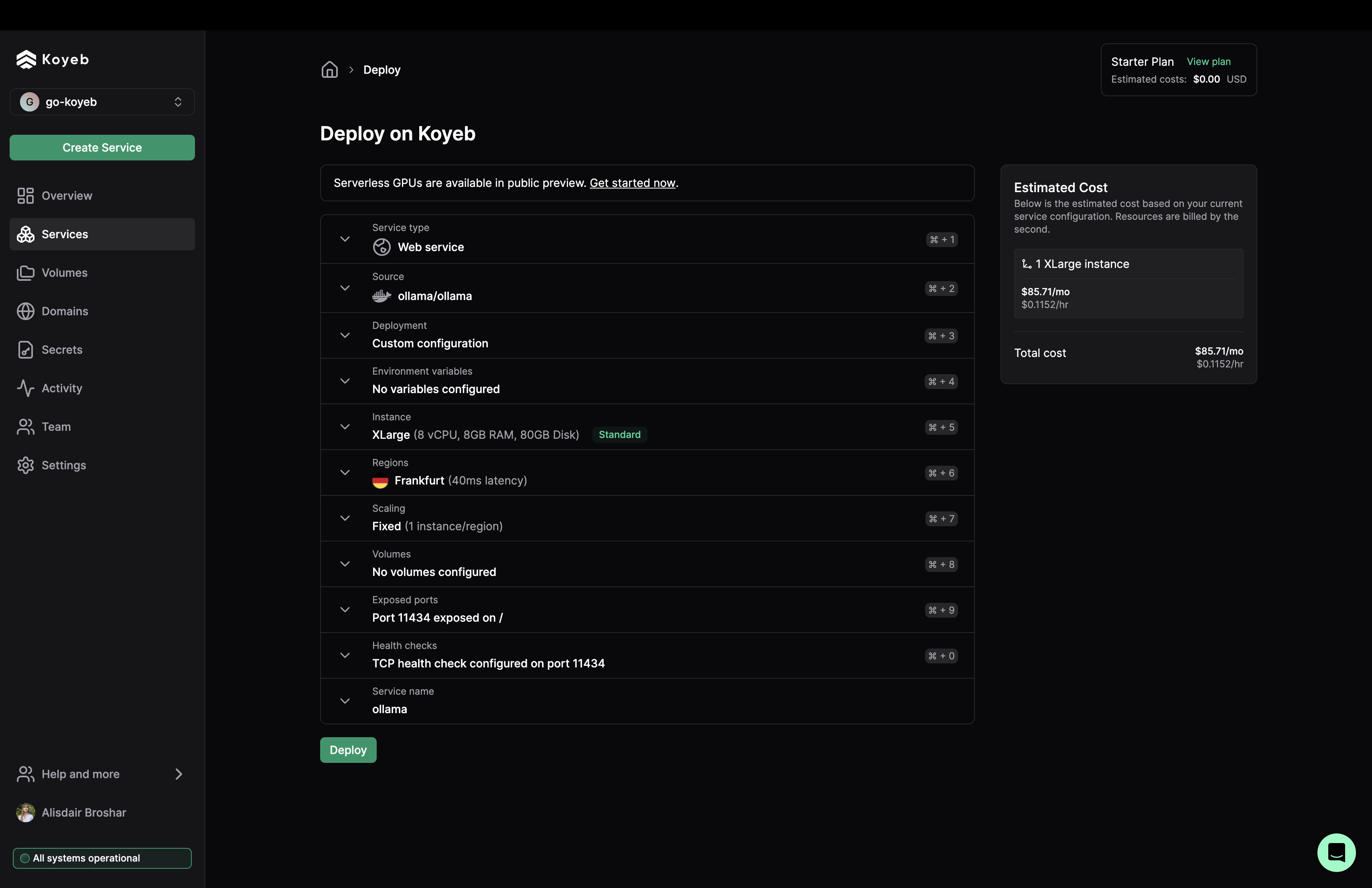Viewport: 1372px width, 888px height.
Task: Click the Create Service button
Action: (x=102, y=148)
